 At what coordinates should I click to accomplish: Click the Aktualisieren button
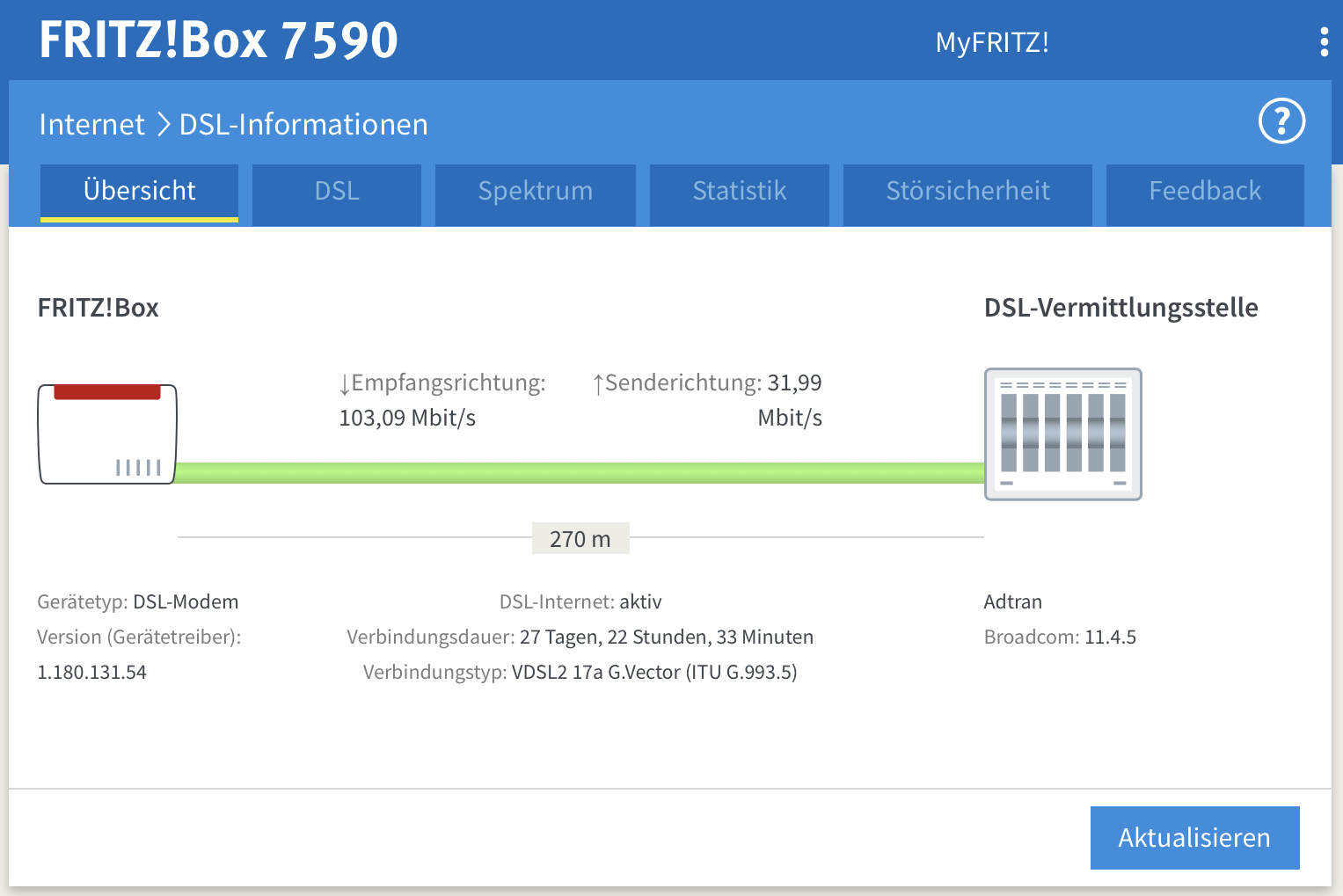(1194, 838)
